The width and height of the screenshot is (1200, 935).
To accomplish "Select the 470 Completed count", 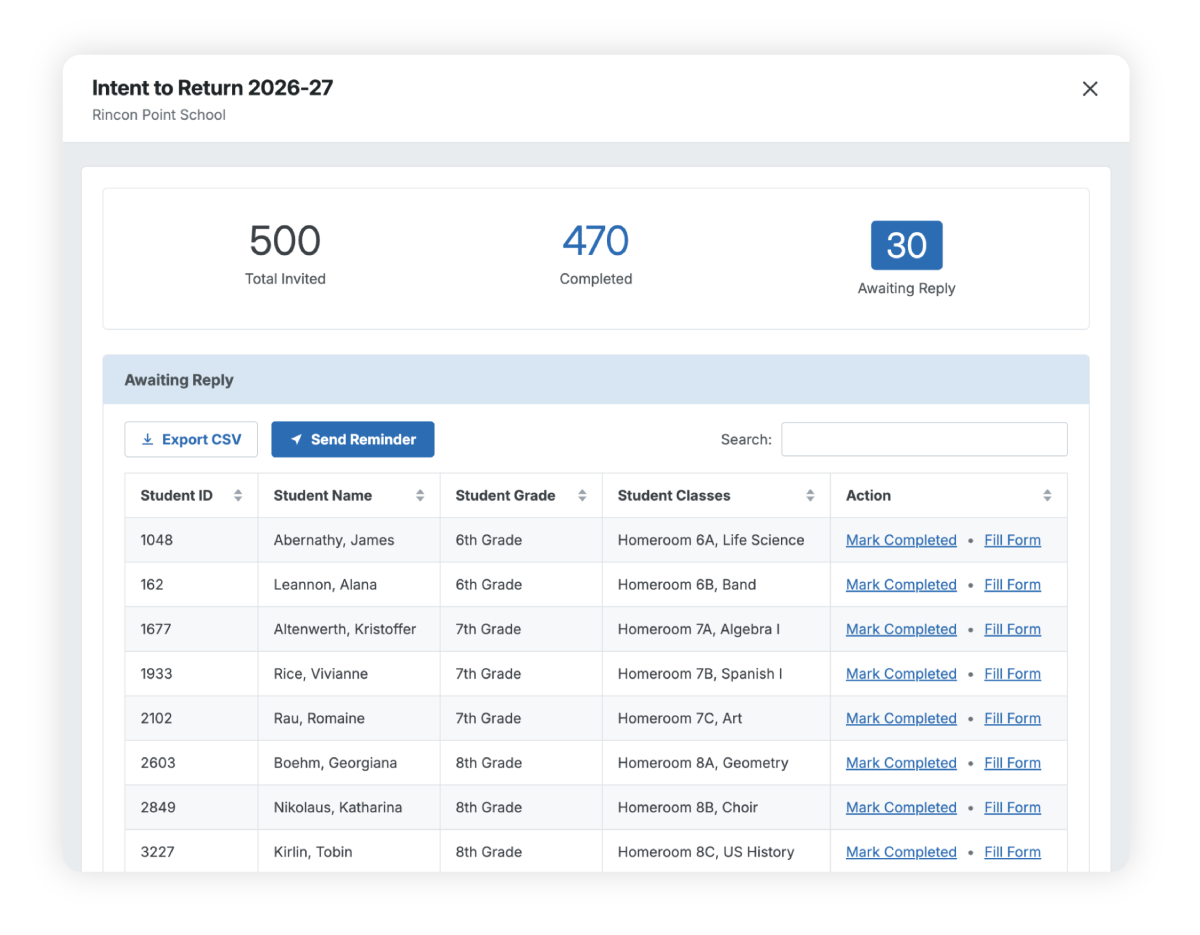I will click(x=596, y=241).
